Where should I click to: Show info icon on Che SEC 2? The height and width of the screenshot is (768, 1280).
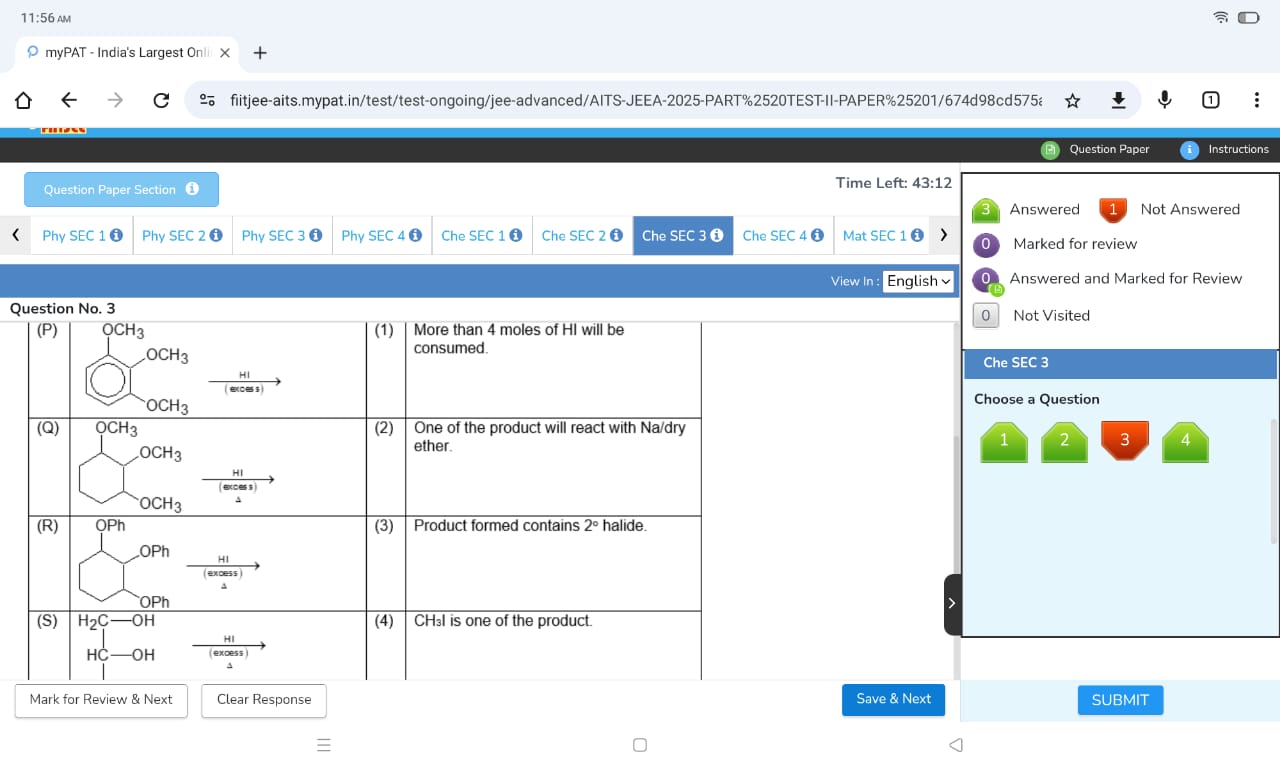tap(616, 235)
